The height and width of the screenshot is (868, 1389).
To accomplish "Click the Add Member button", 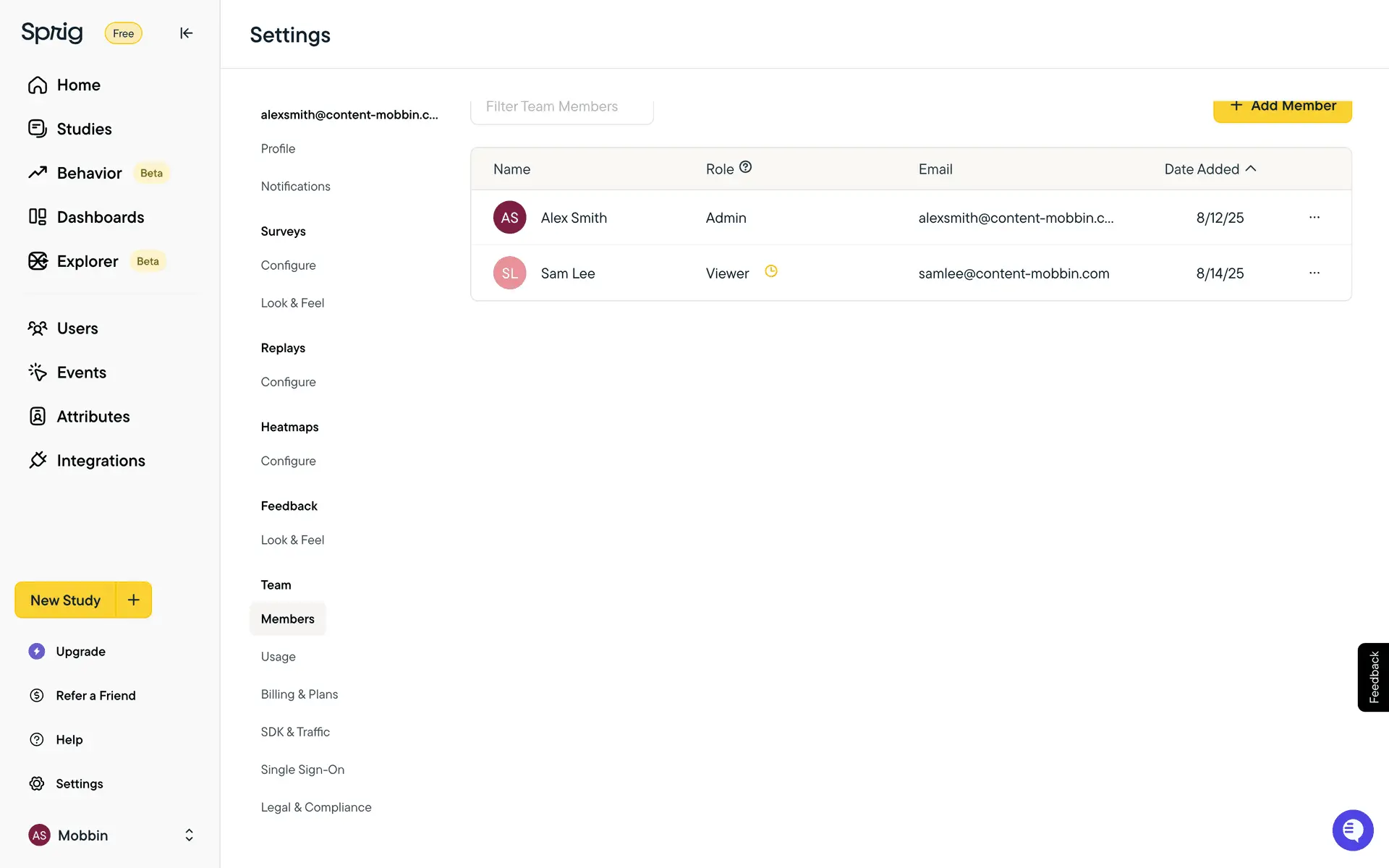I will (1282, 108).
